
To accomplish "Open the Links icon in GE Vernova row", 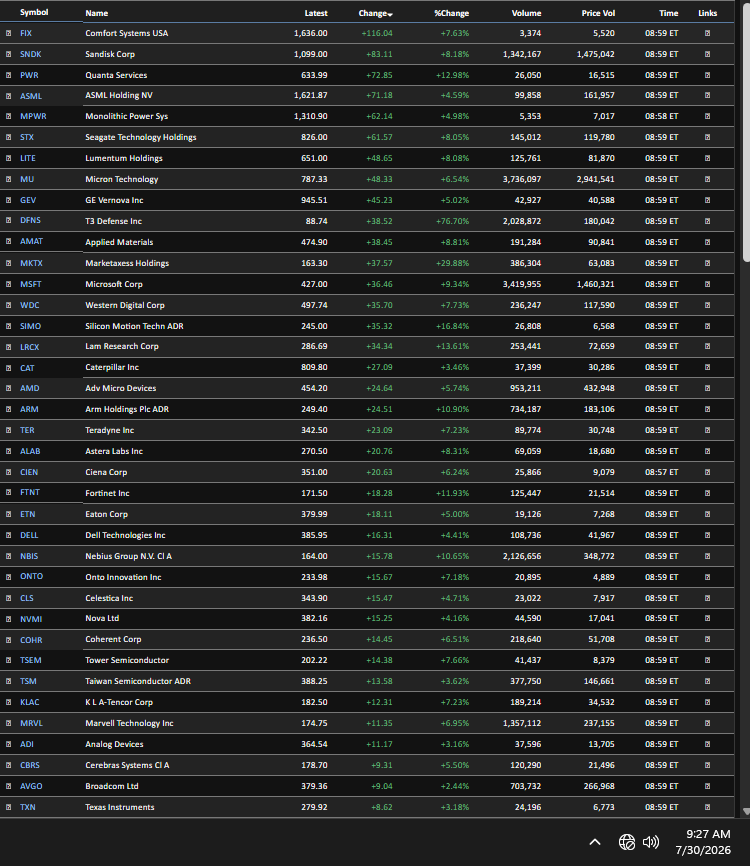I will (707, 200).
